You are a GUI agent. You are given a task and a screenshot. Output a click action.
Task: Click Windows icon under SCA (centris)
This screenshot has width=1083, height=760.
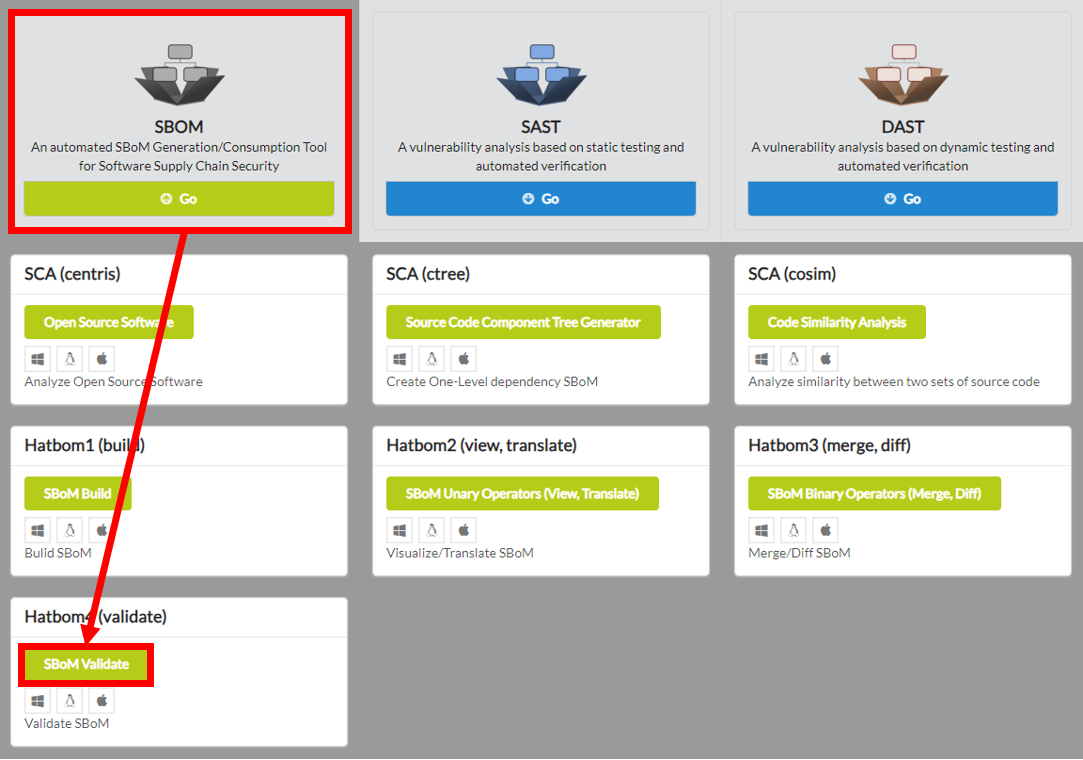tap(38, 359)
